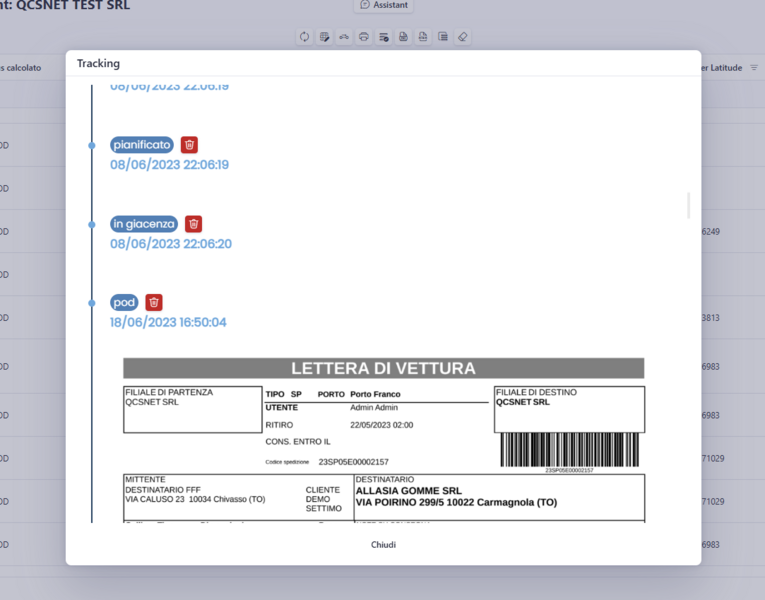Open the Assistant button at top
Viewport: 765px width, 600px height.
383,5
